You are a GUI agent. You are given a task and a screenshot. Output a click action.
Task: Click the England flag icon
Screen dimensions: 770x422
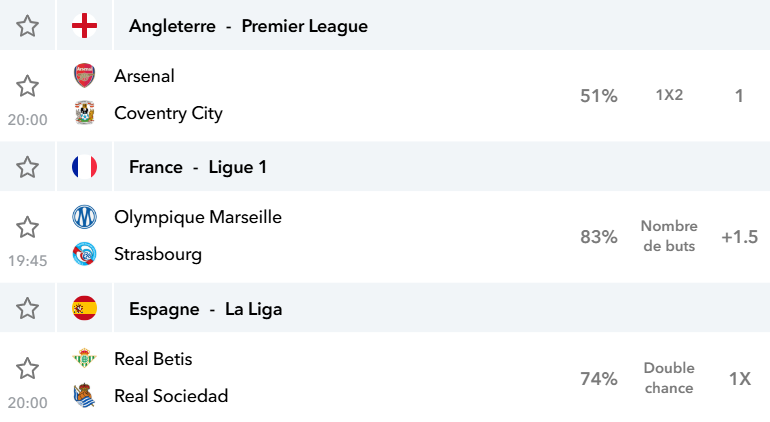coord(84,26)
